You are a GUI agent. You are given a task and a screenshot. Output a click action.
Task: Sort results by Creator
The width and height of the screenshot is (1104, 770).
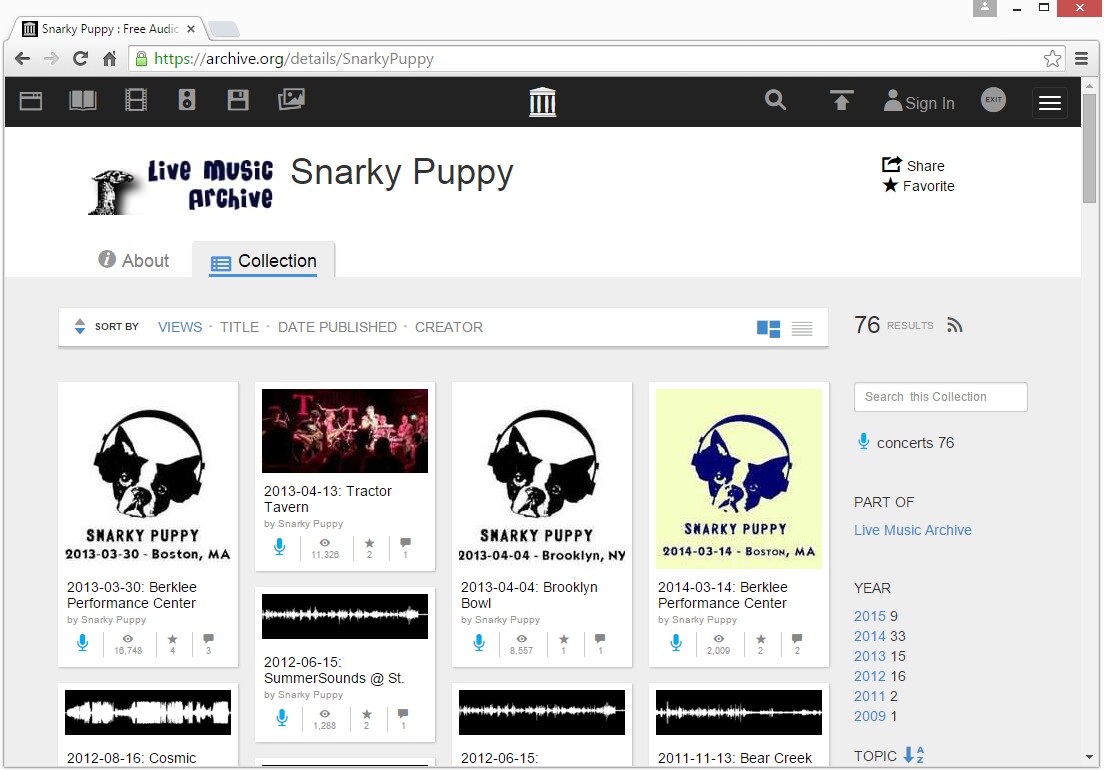click(448, 327)
